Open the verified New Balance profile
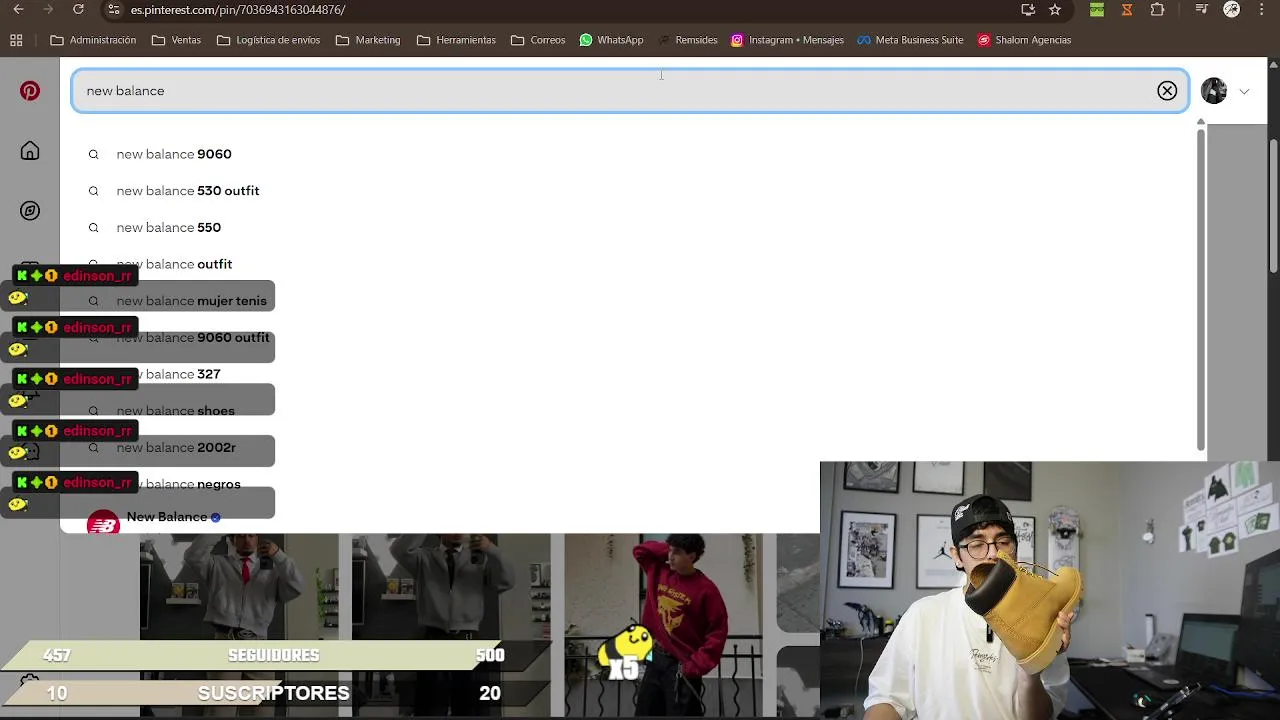This screenshot has width=1280, height=720. tap(173, 517)
